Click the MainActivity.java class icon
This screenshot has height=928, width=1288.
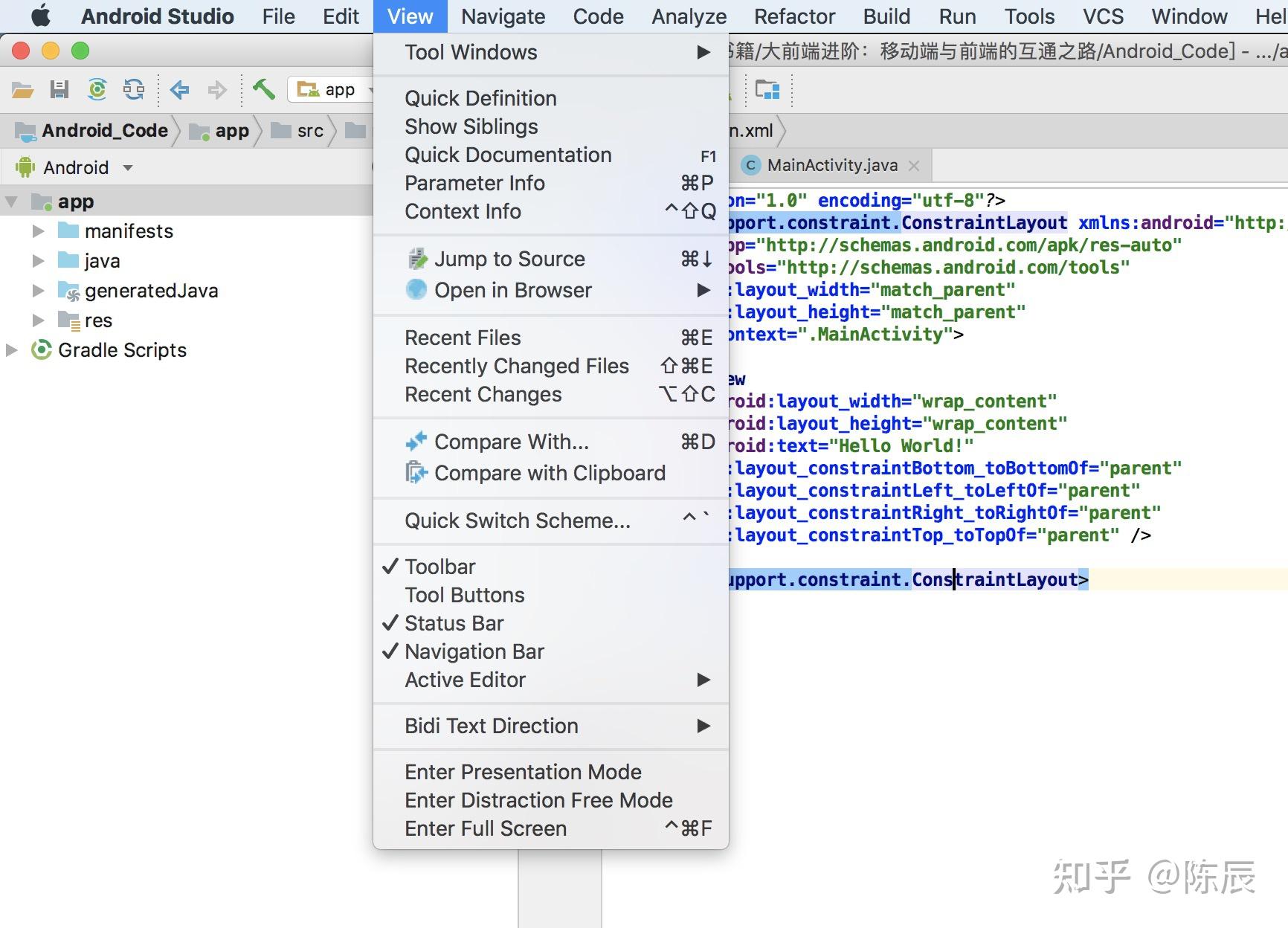point(751,165)
